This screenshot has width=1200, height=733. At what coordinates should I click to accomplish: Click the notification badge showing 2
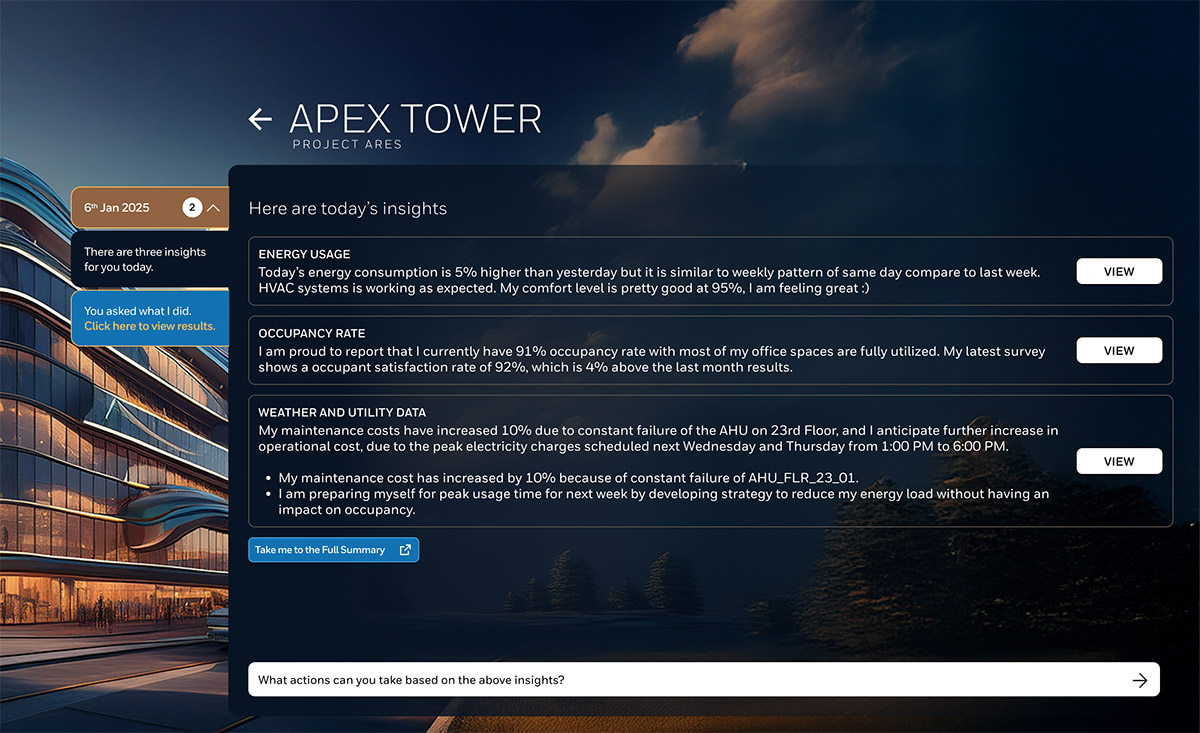[x=191, y=208]
